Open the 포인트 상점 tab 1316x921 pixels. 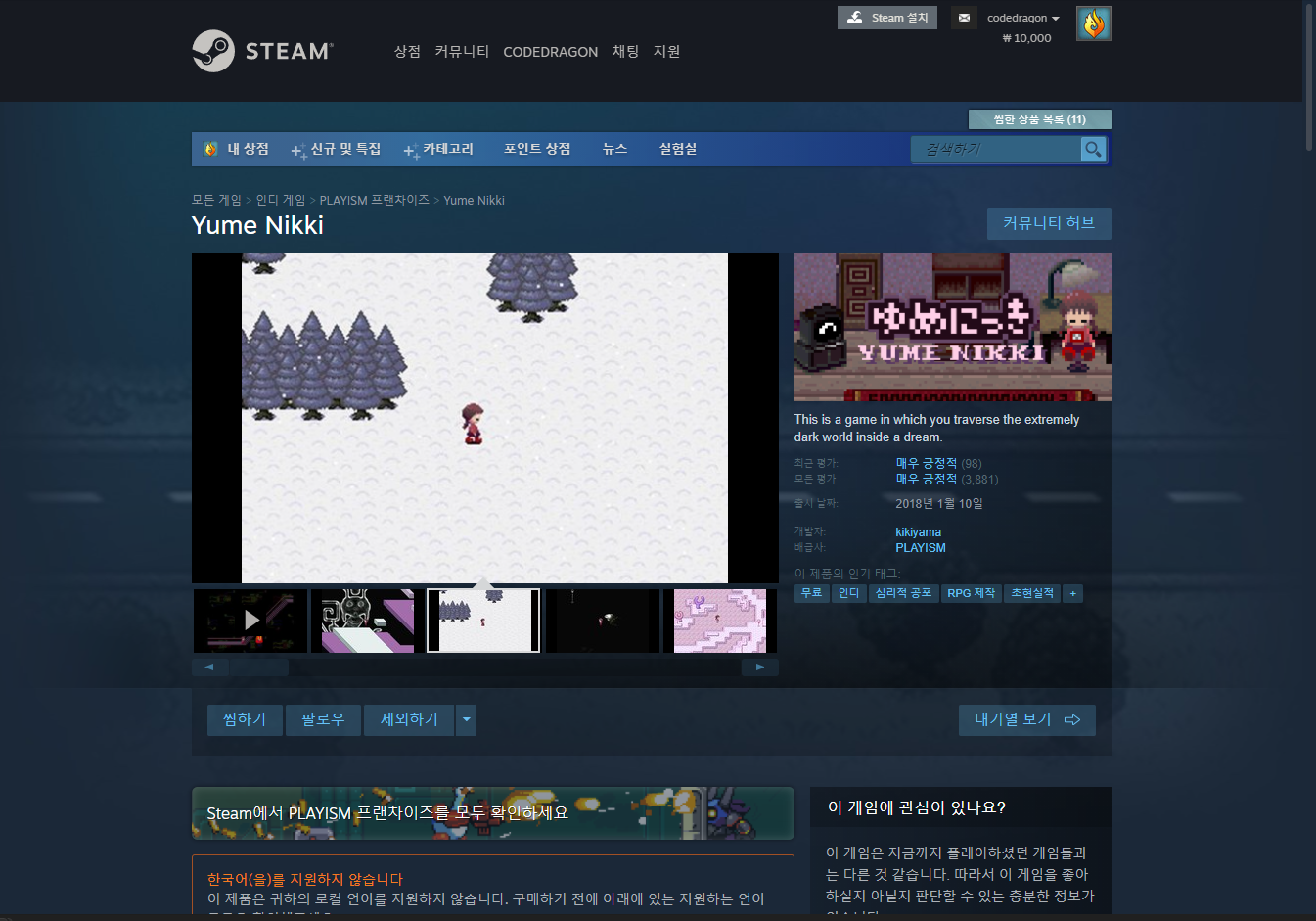(537, 149)
